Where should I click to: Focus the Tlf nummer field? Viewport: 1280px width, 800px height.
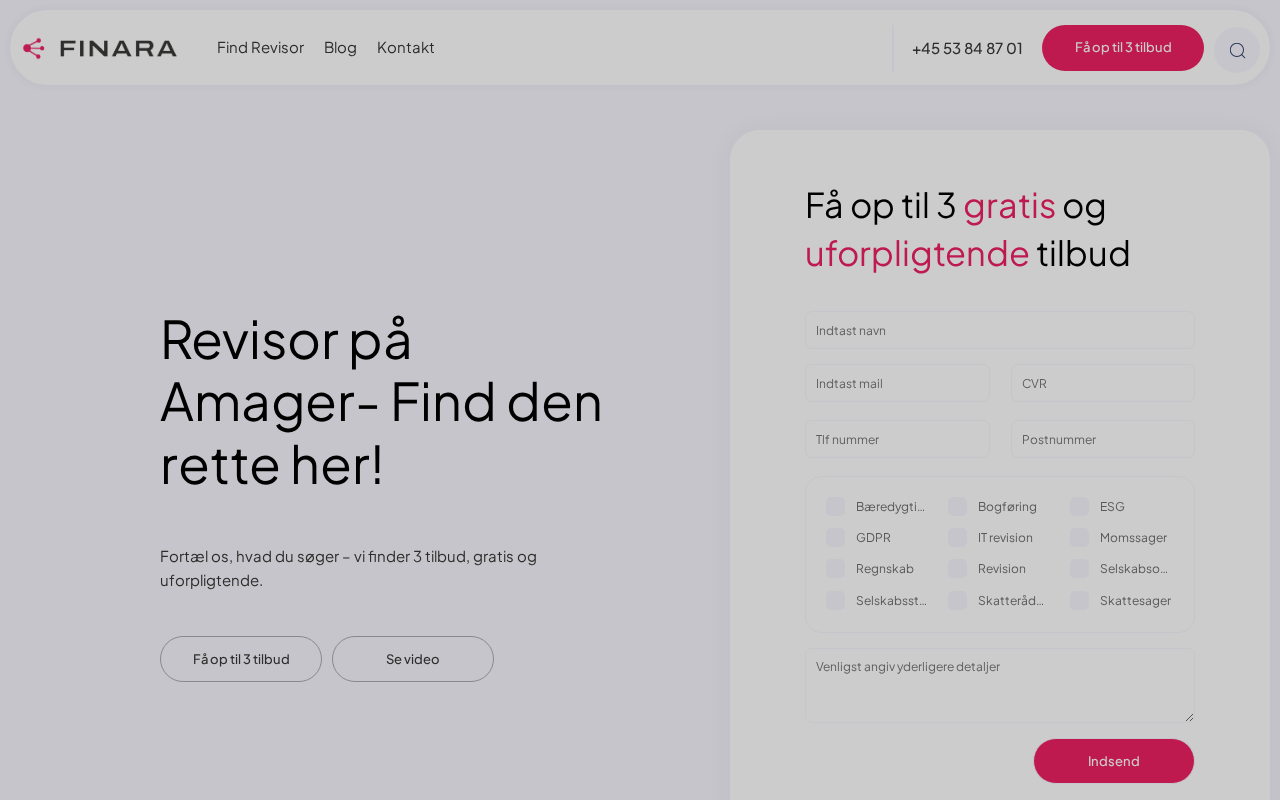click(x=897, y=439)
